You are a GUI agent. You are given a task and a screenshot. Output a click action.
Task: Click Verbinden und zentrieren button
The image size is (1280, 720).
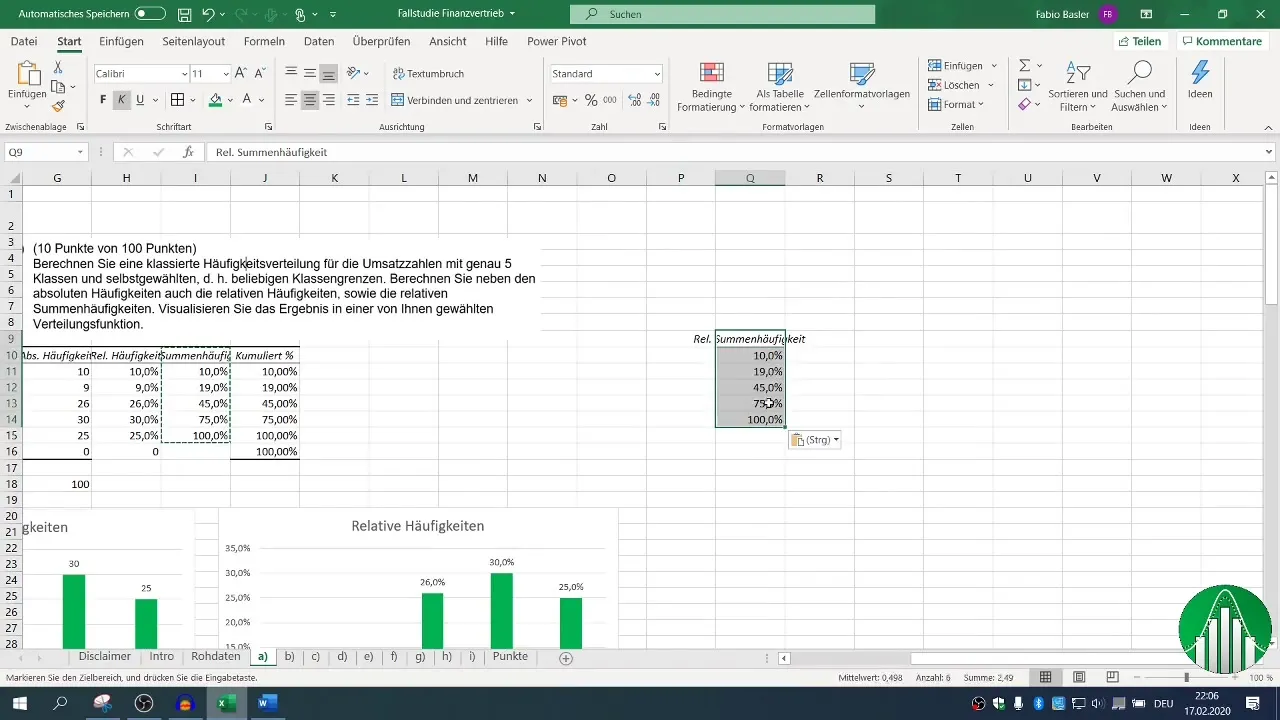pyautogui.click(x=455, y=100)
